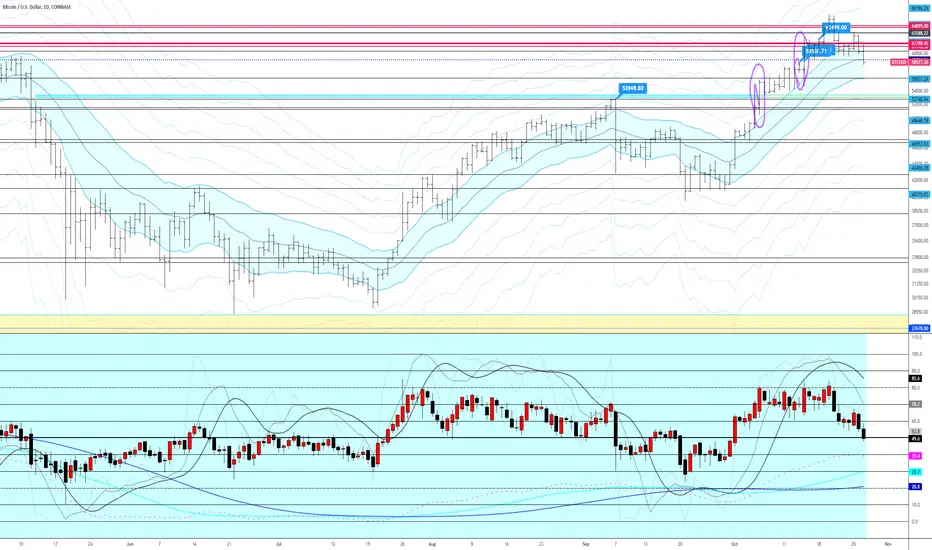Click the 40375.03 price axis label

920,194
